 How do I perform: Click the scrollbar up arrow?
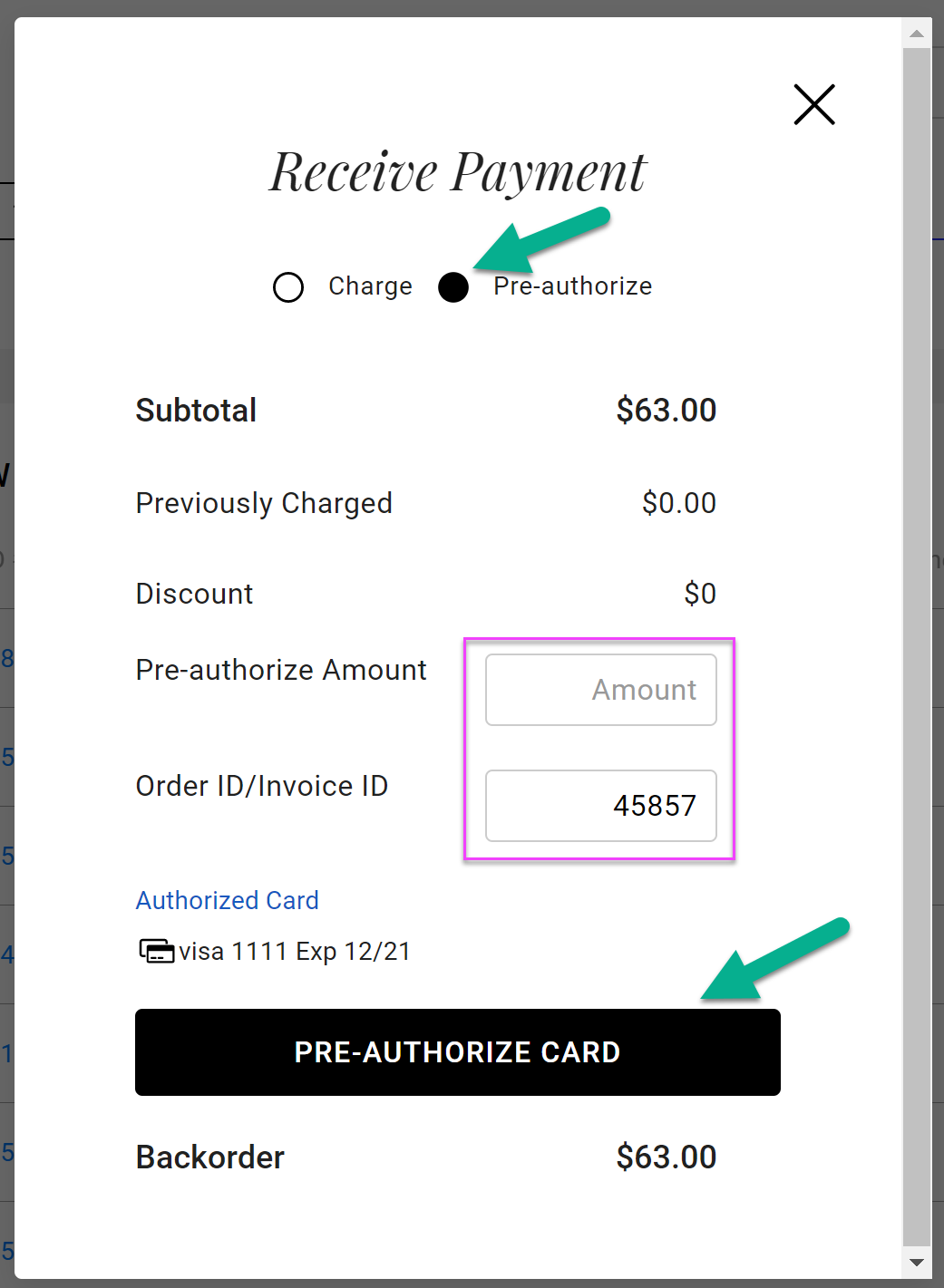[917, 34]
